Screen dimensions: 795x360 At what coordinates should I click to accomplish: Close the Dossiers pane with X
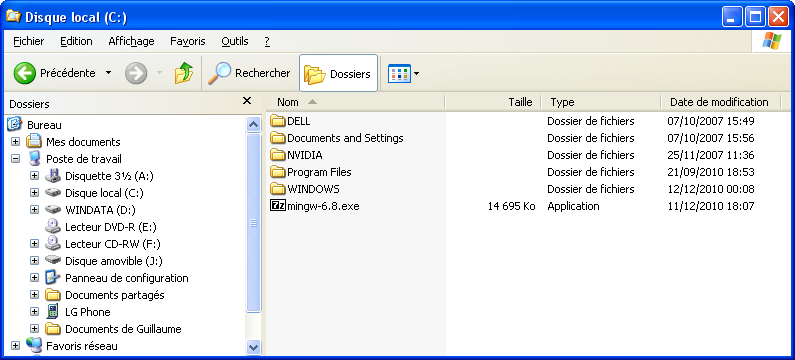pos(247,101)
